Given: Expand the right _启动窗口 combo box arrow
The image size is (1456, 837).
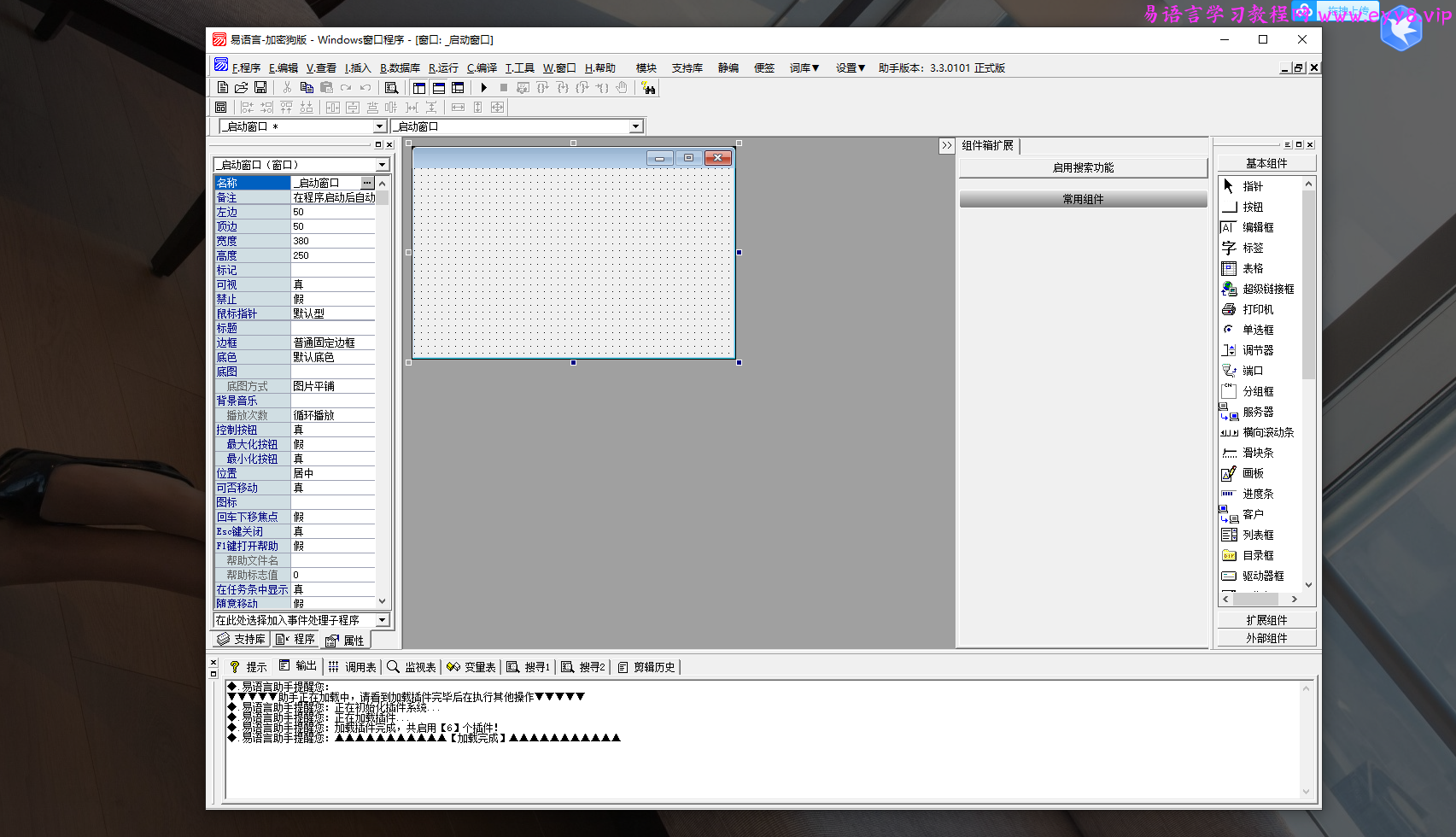Looking at the screenshot, I should click(635, 126).
